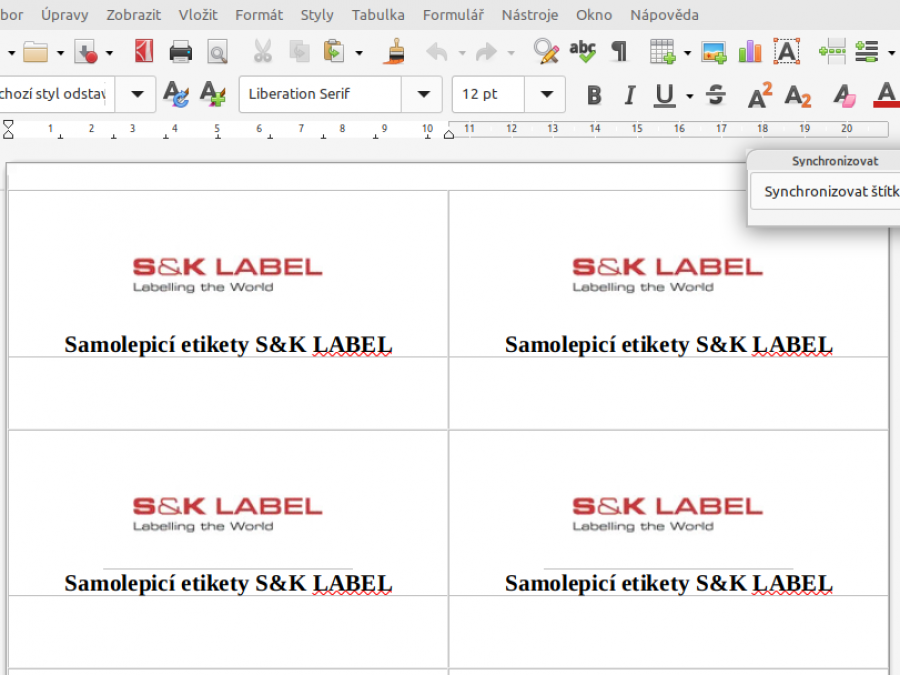900x675 pixels.
Task: Open underline style dropdown arrow
Action: 689,96
